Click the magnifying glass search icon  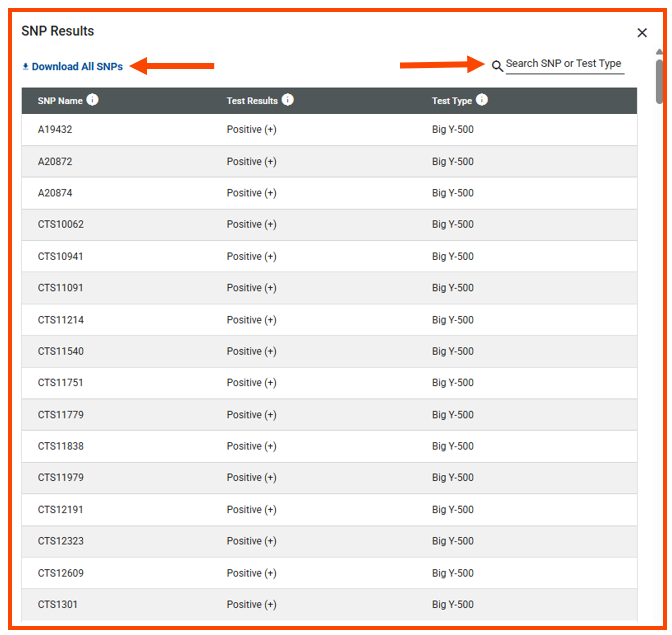[497, 66]
